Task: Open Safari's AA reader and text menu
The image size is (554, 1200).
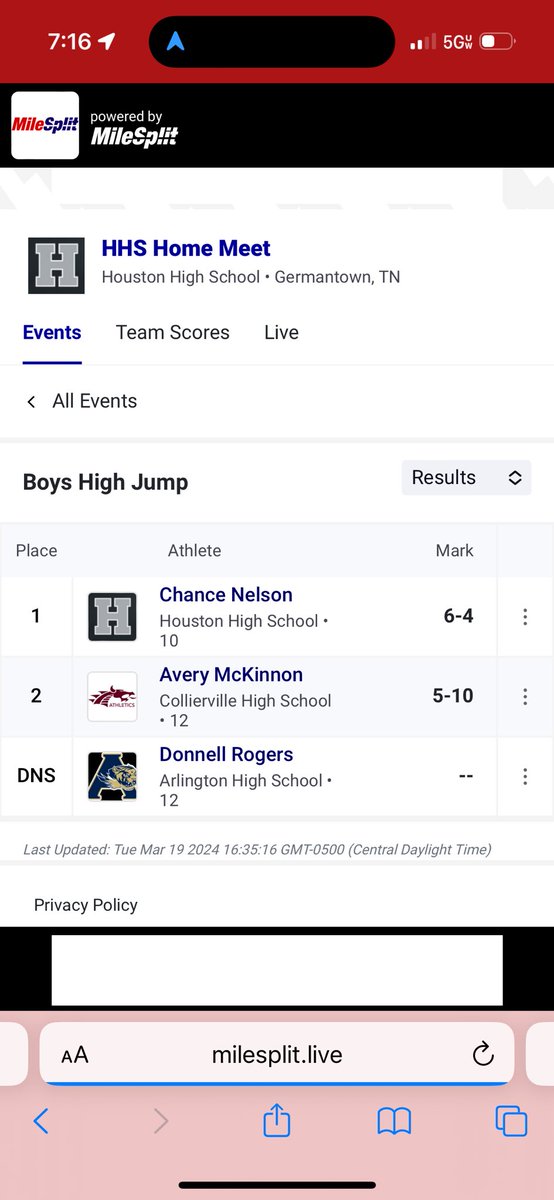Action: pos(75,1055)
